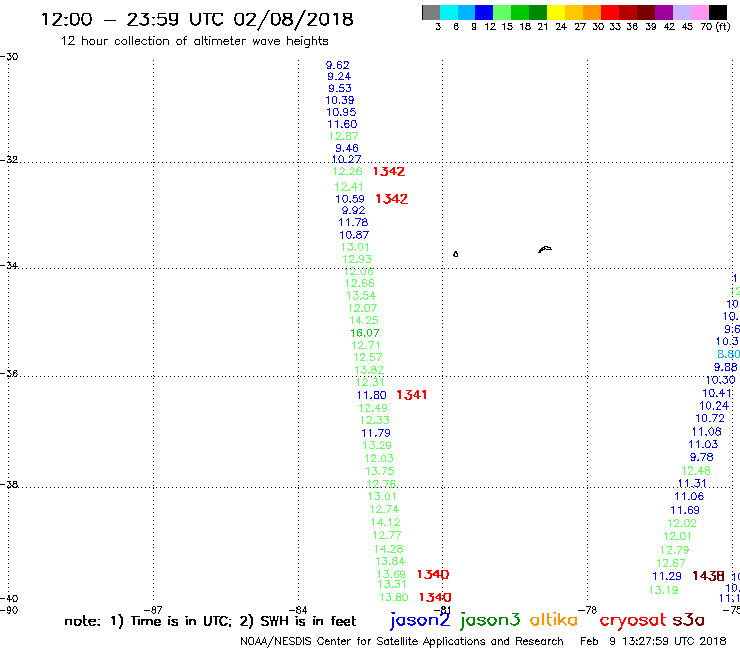This screenshot has height=650, width=740.
Task: Select the wave height value 14.12
Action: [x=385, y=523]
